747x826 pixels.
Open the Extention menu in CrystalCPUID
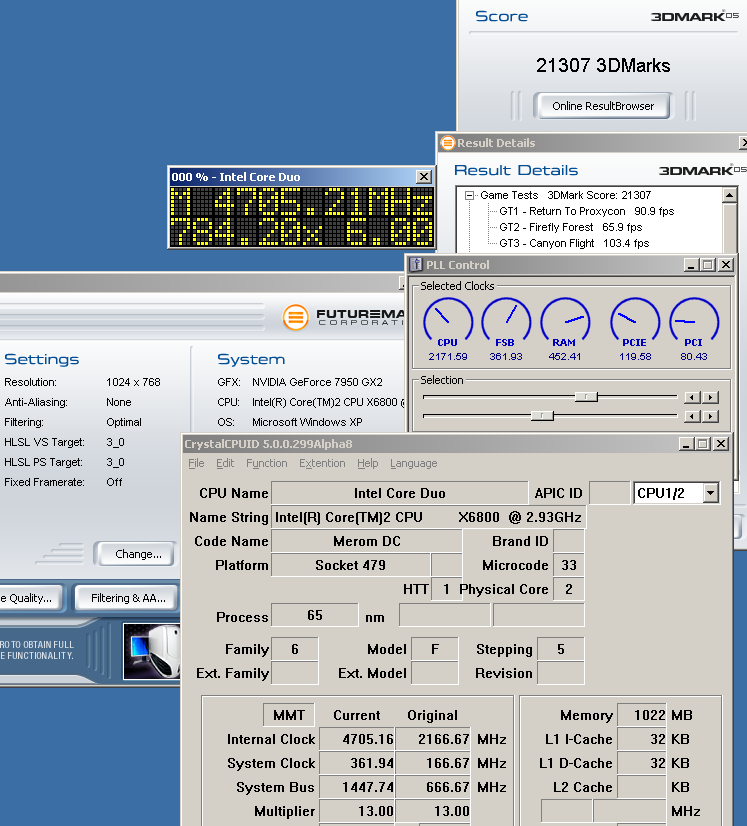322,463
